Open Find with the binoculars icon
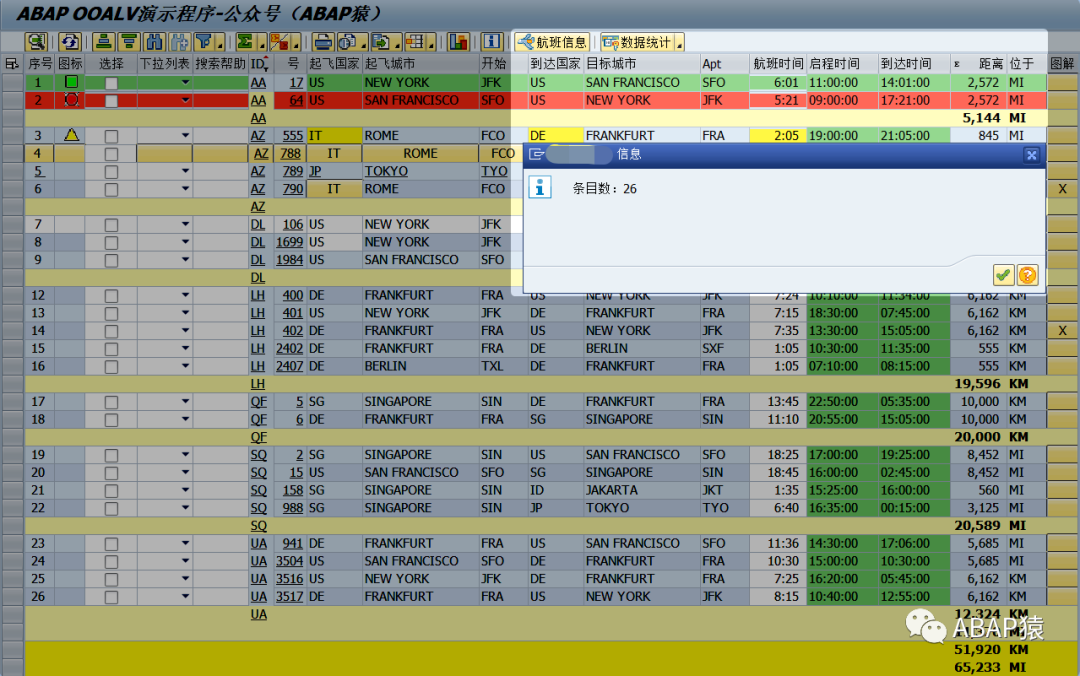The image size is (1080, 676). [154, 42]
